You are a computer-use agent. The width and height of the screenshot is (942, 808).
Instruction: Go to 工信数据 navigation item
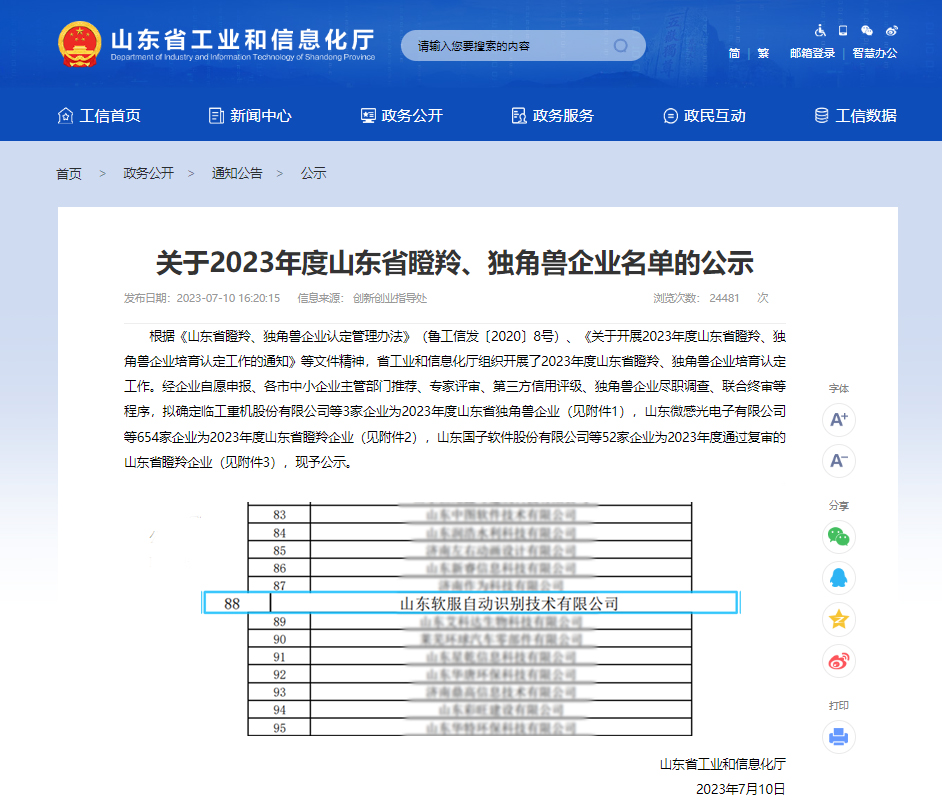[x=855, y=116]
